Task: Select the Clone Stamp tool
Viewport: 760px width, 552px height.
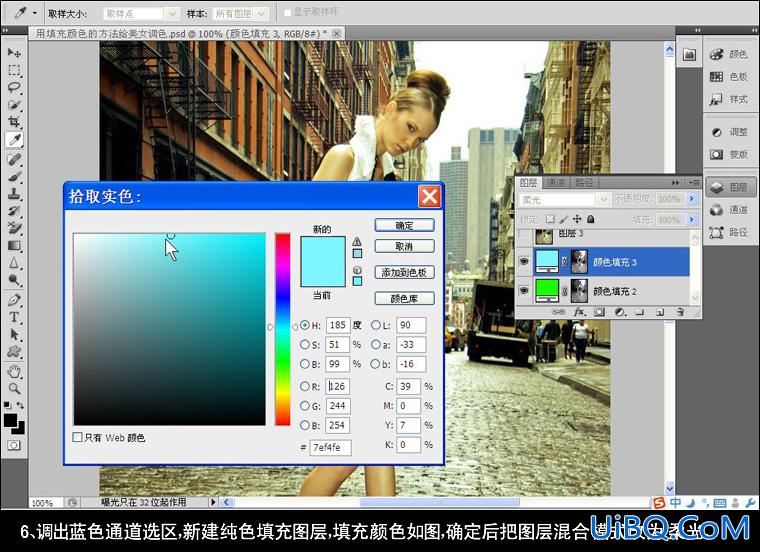Action: click(14, 194)
